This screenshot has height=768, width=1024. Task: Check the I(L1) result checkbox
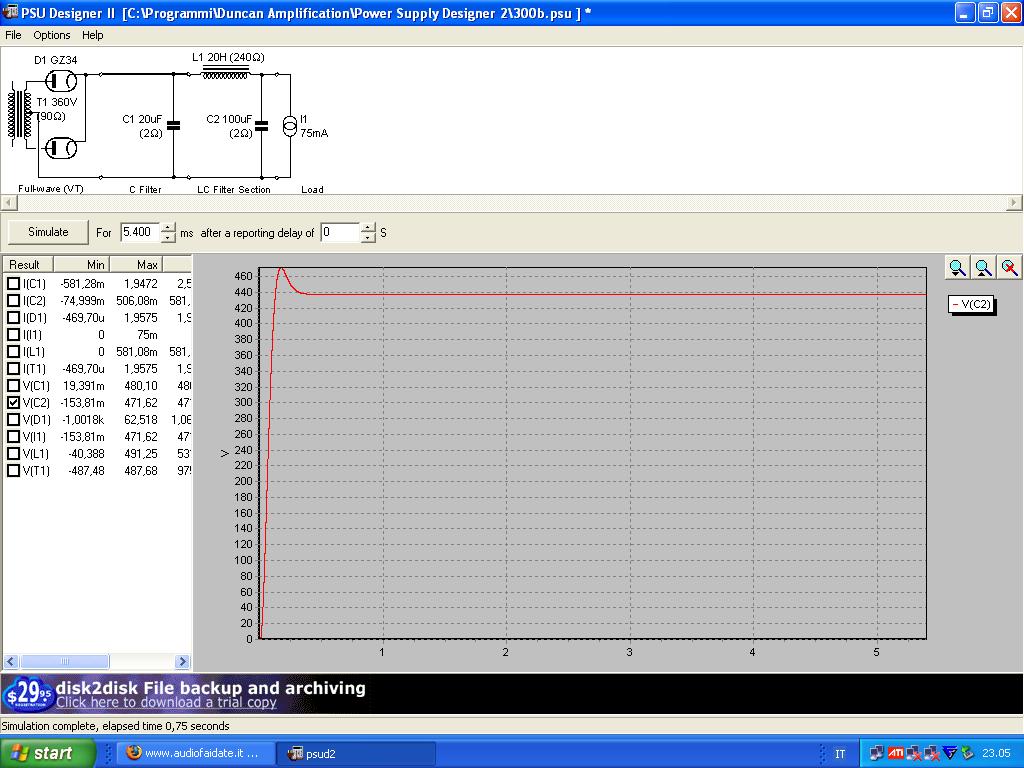13,351
